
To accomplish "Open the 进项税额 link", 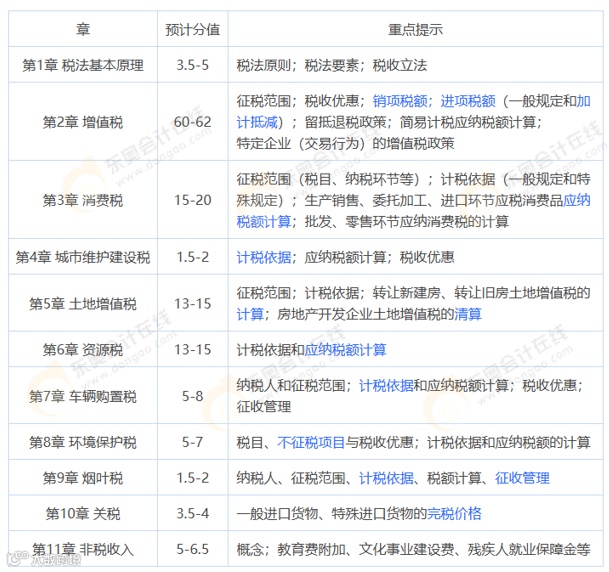I will (468, 101).
